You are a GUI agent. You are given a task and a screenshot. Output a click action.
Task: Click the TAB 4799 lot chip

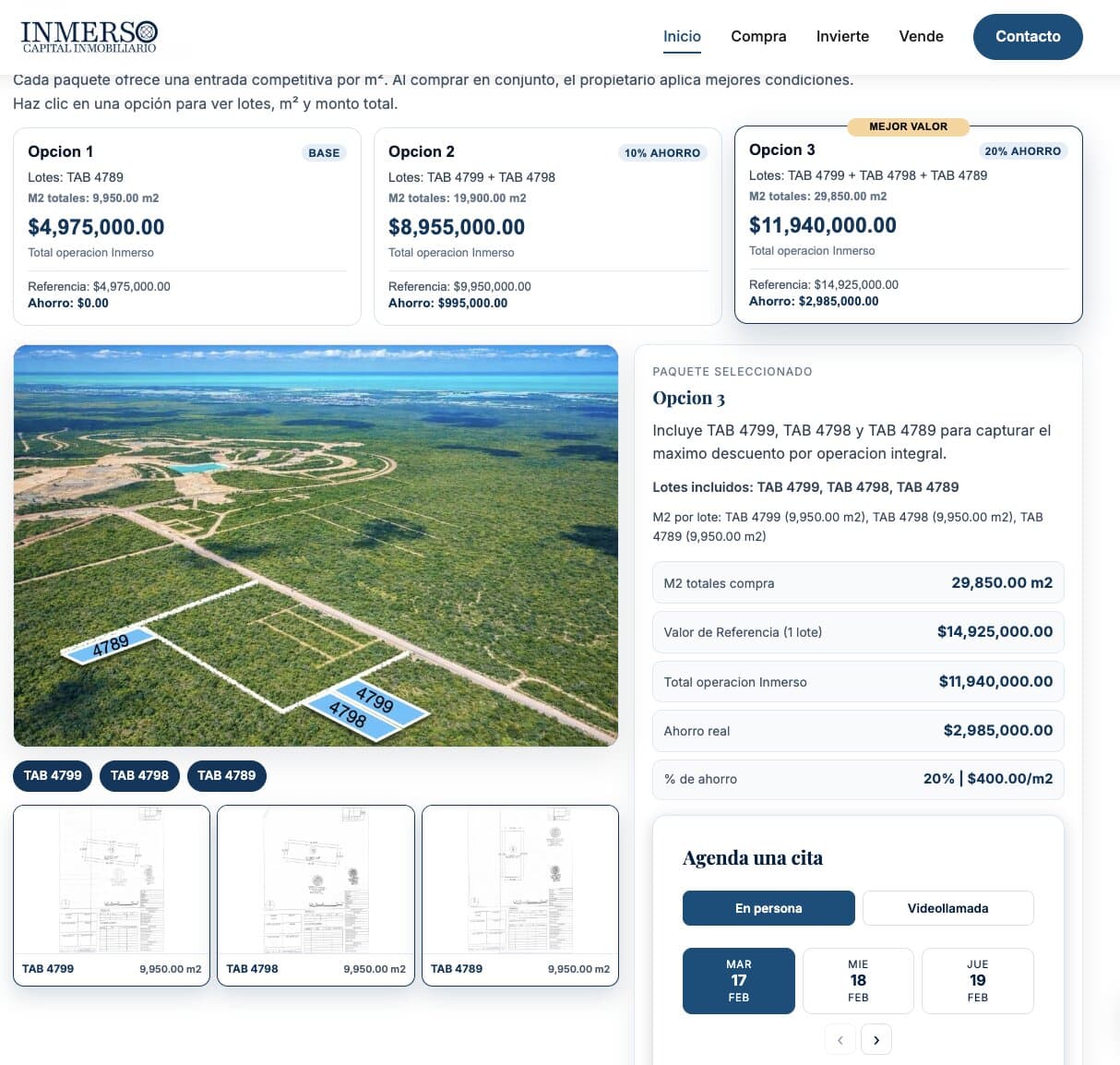[x=52, y=776]
